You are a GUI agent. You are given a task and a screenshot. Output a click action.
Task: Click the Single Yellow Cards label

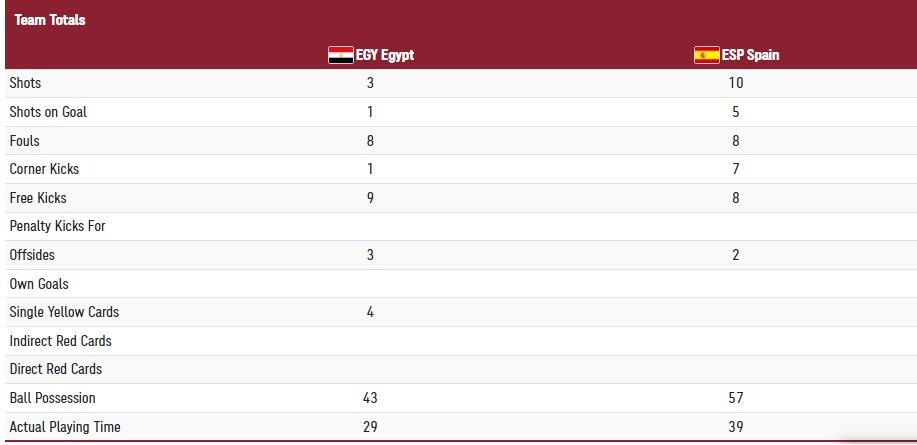coord(64,312)
